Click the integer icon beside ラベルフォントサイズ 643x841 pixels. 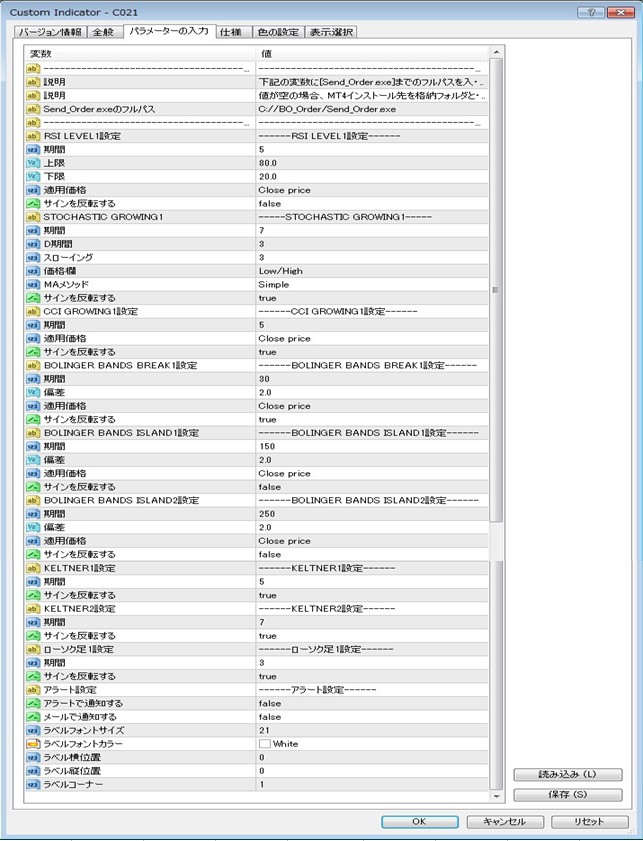pyautogui.click(x=33, y=730)
